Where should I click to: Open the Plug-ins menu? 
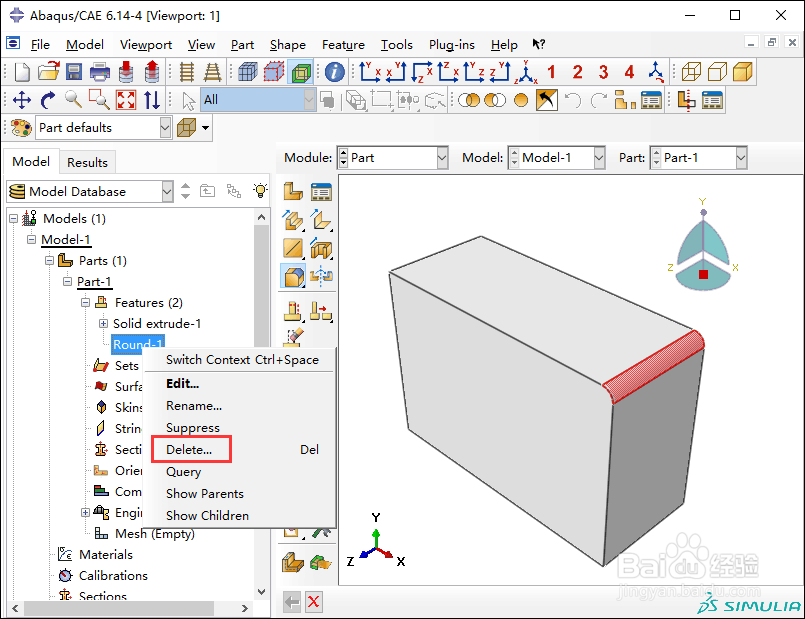452,45
